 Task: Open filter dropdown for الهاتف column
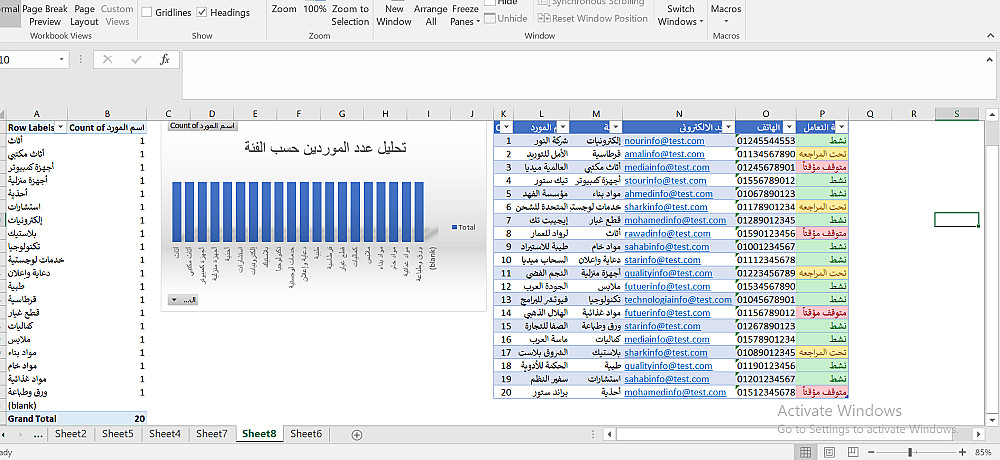coord(791,128)
